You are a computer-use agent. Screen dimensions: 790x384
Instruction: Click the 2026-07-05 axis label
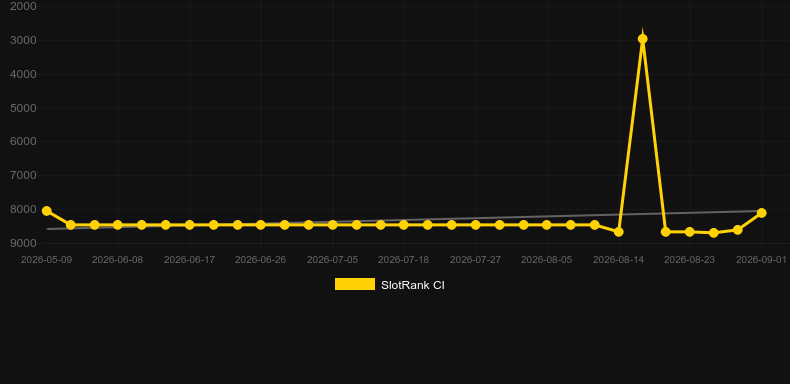pos(333,260)
